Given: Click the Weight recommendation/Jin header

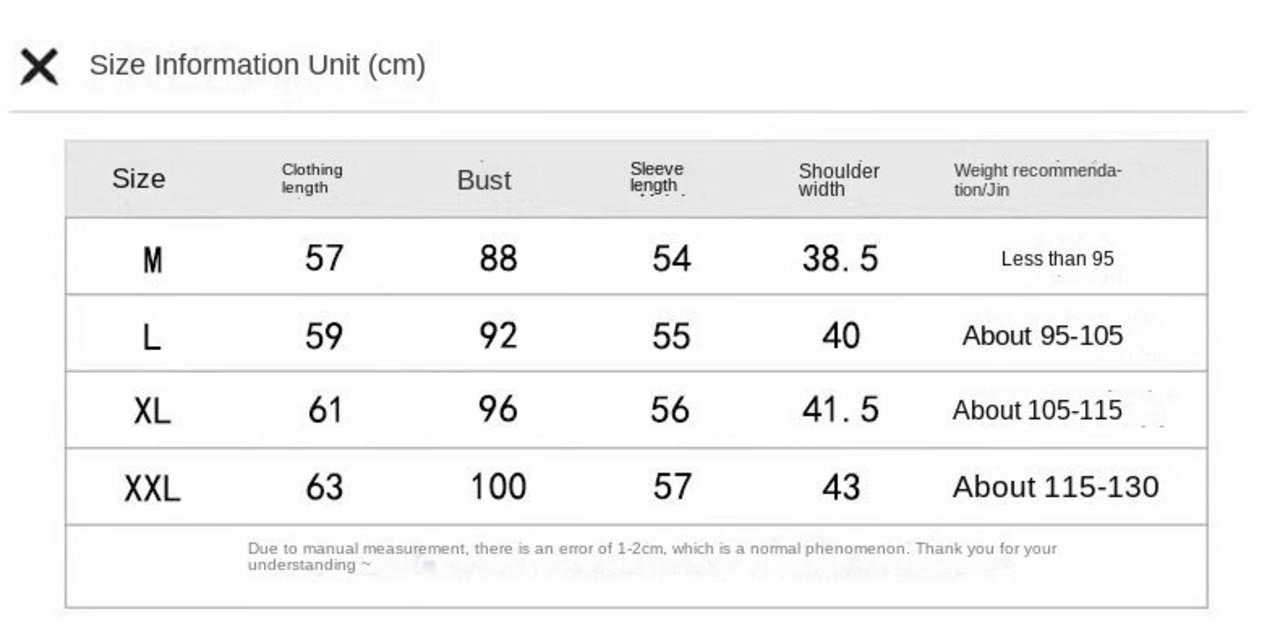Looking at the screenshot, I should pos(1037,180).
